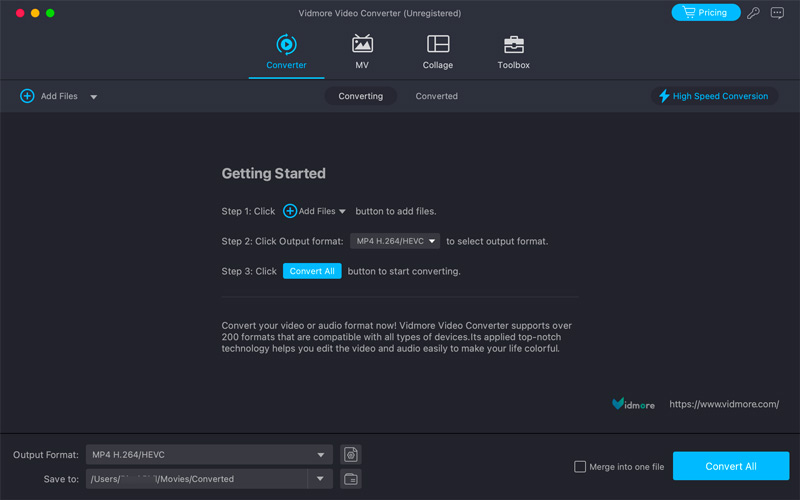Click the Getting Started heading
This screenshot has width=800, height=500.
273,173
